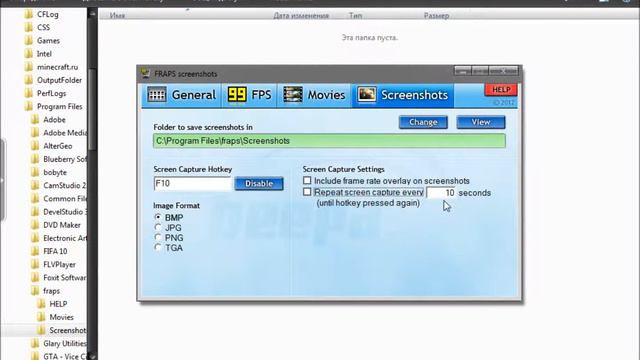Open the Movies tab
Viewport: 640px width, 360px height.
(314, 95)
